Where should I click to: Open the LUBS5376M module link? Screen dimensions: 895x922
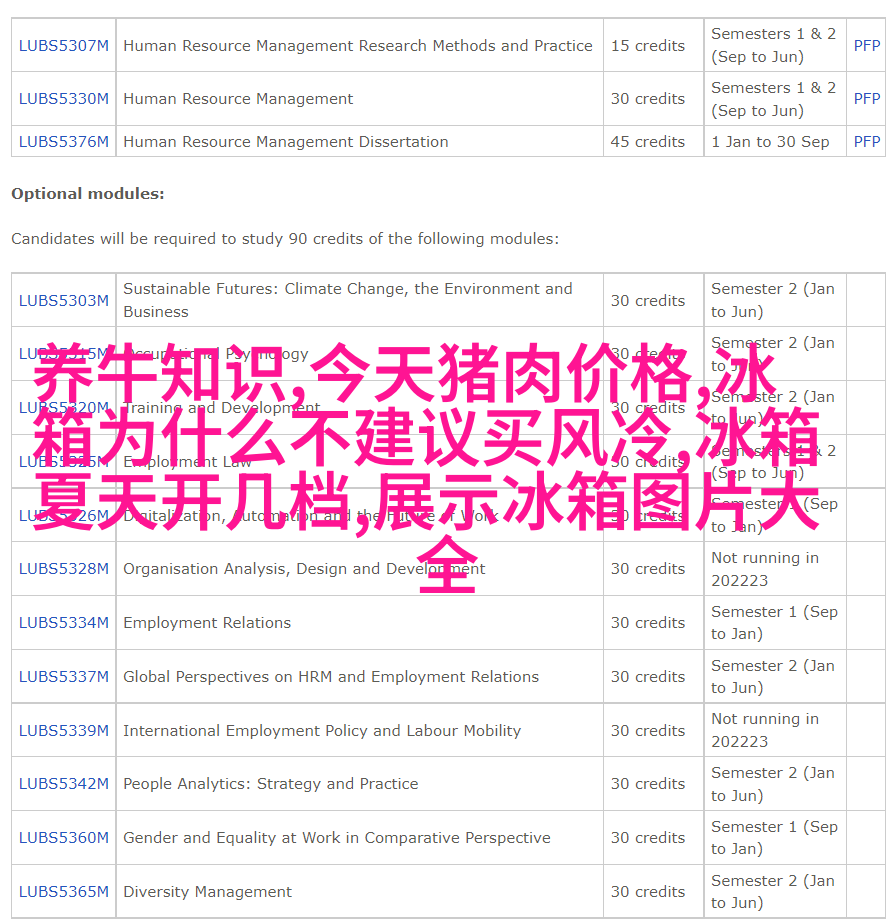point(64,142)
